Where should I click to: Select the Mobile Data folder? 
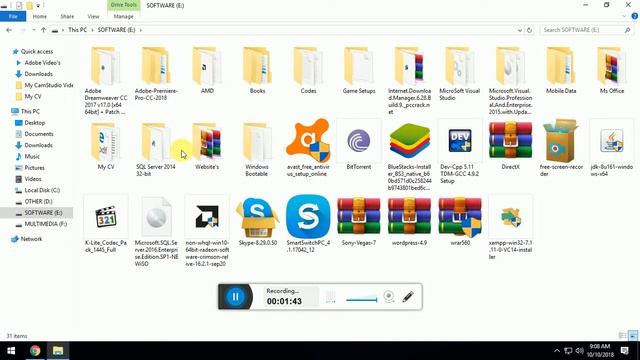pos(561,70)
